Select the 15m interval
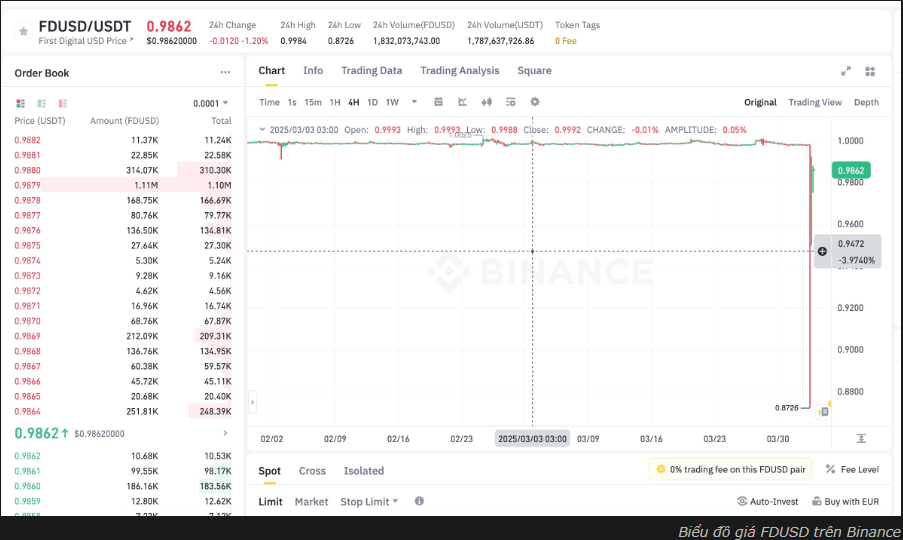The image size is (903, 540). [x=313, y=102]
